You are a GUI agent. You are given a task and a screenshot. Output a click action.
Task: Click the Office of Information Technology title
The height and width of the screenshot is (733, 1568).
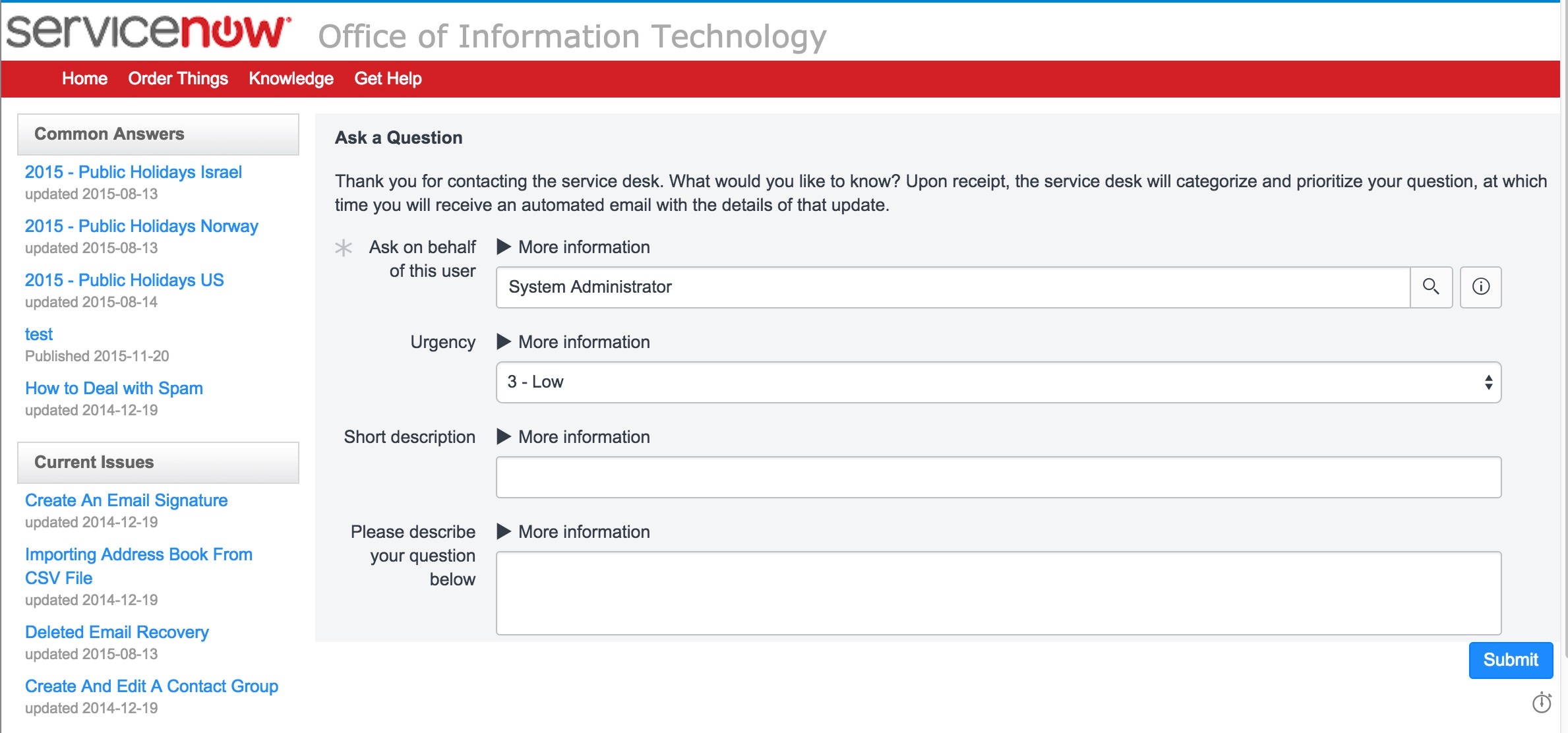[x=572, y=37]
